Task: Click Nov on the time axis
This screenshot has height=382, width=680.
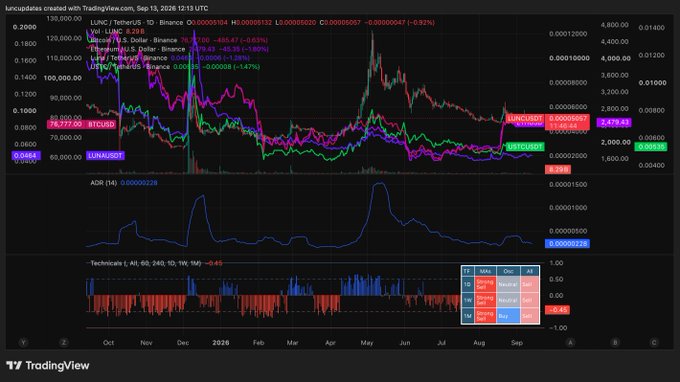Action: 146,343
